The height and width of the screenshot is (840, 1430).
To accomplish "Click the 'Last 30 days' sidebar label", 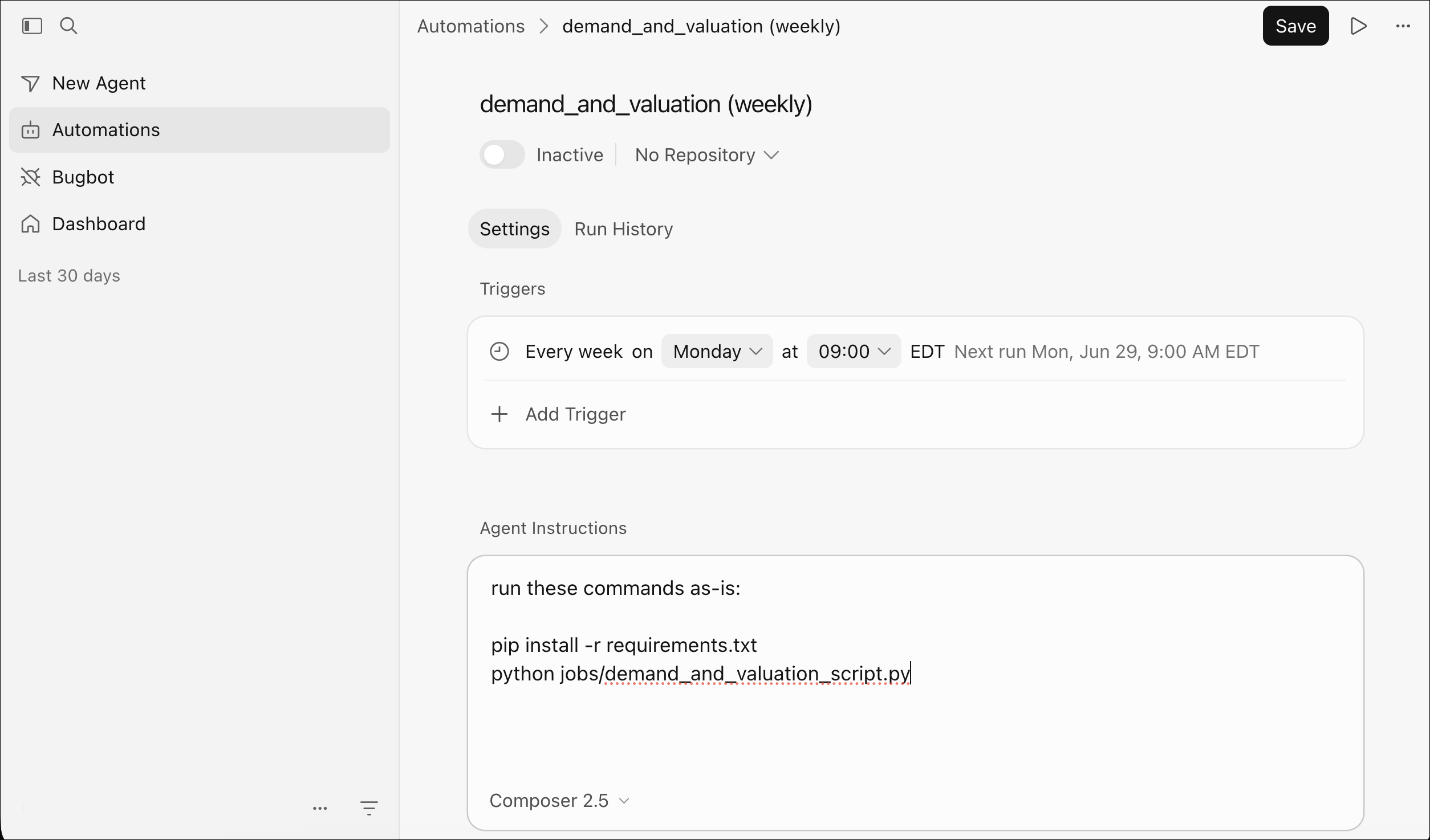I will click(69, 276).
